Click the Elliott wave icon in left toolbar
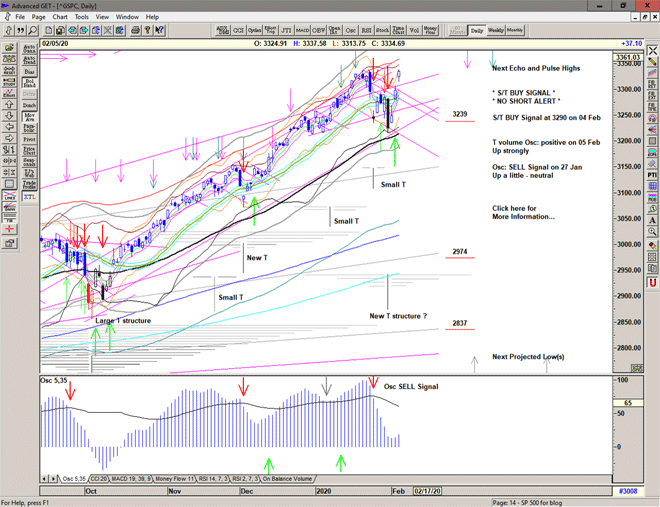 click(9, 93)
